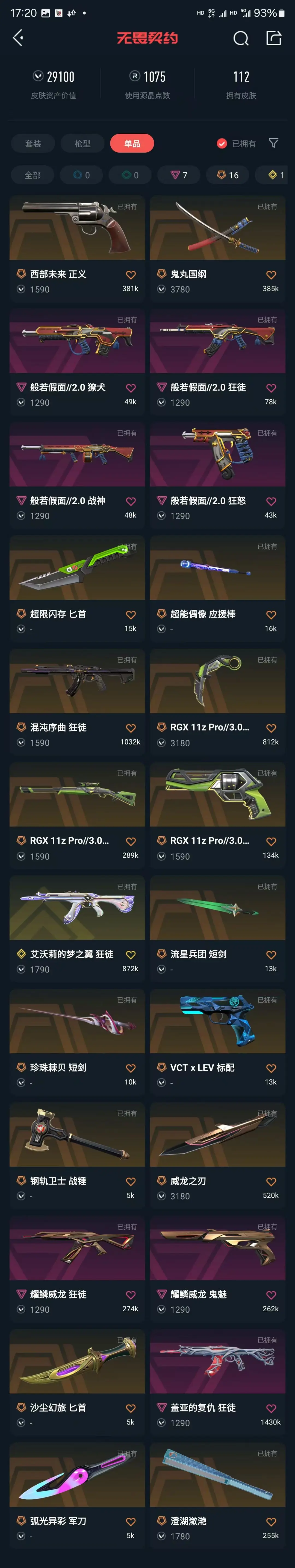Like the 威龙之刃 skin heart
This screenshot has height=1568, width=295.
pyautogui.click(x=271, y=1182)
